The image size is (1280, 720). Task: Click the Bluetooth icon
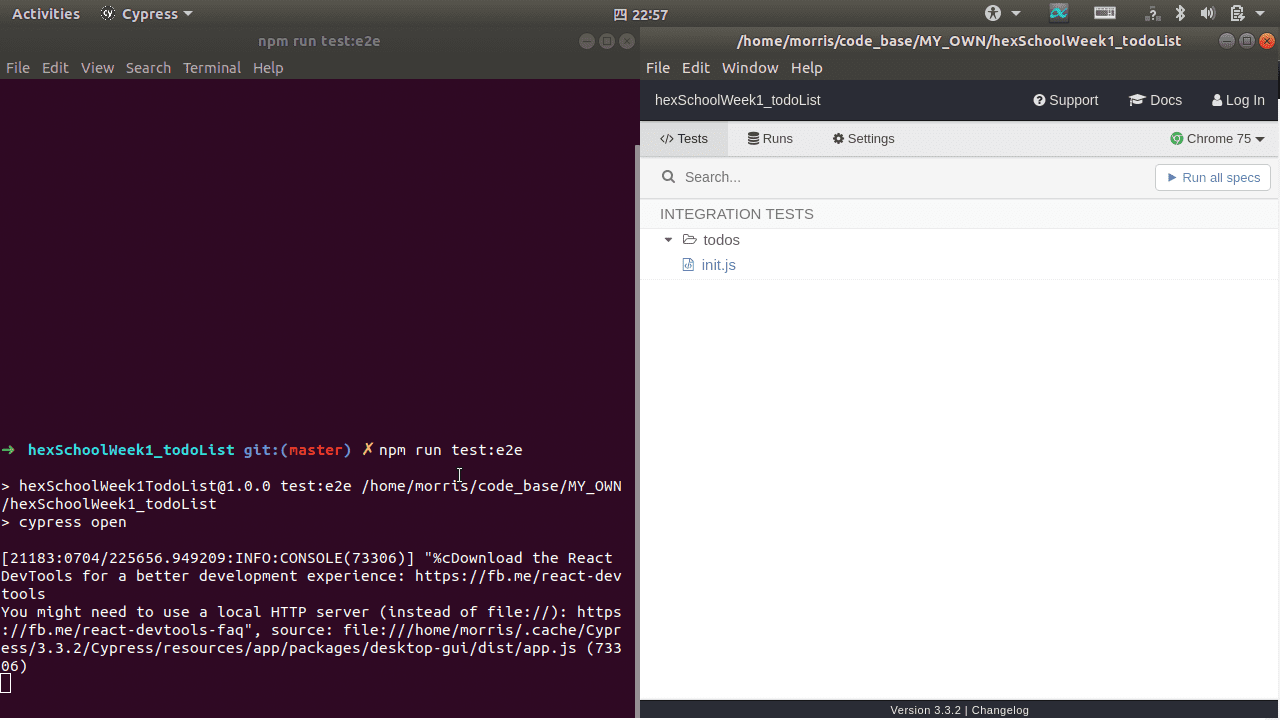[1180, 14]
